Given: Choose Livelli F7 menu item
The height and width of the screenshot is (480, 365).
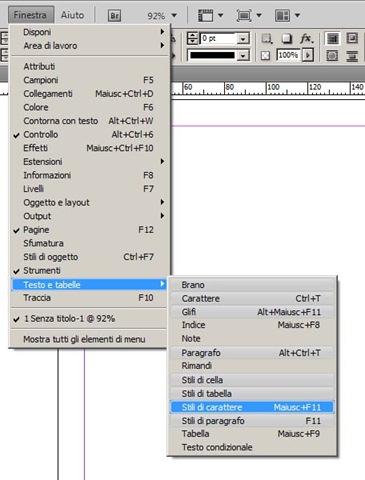Looking at the screenshot, I should click(x=91, y=189).
